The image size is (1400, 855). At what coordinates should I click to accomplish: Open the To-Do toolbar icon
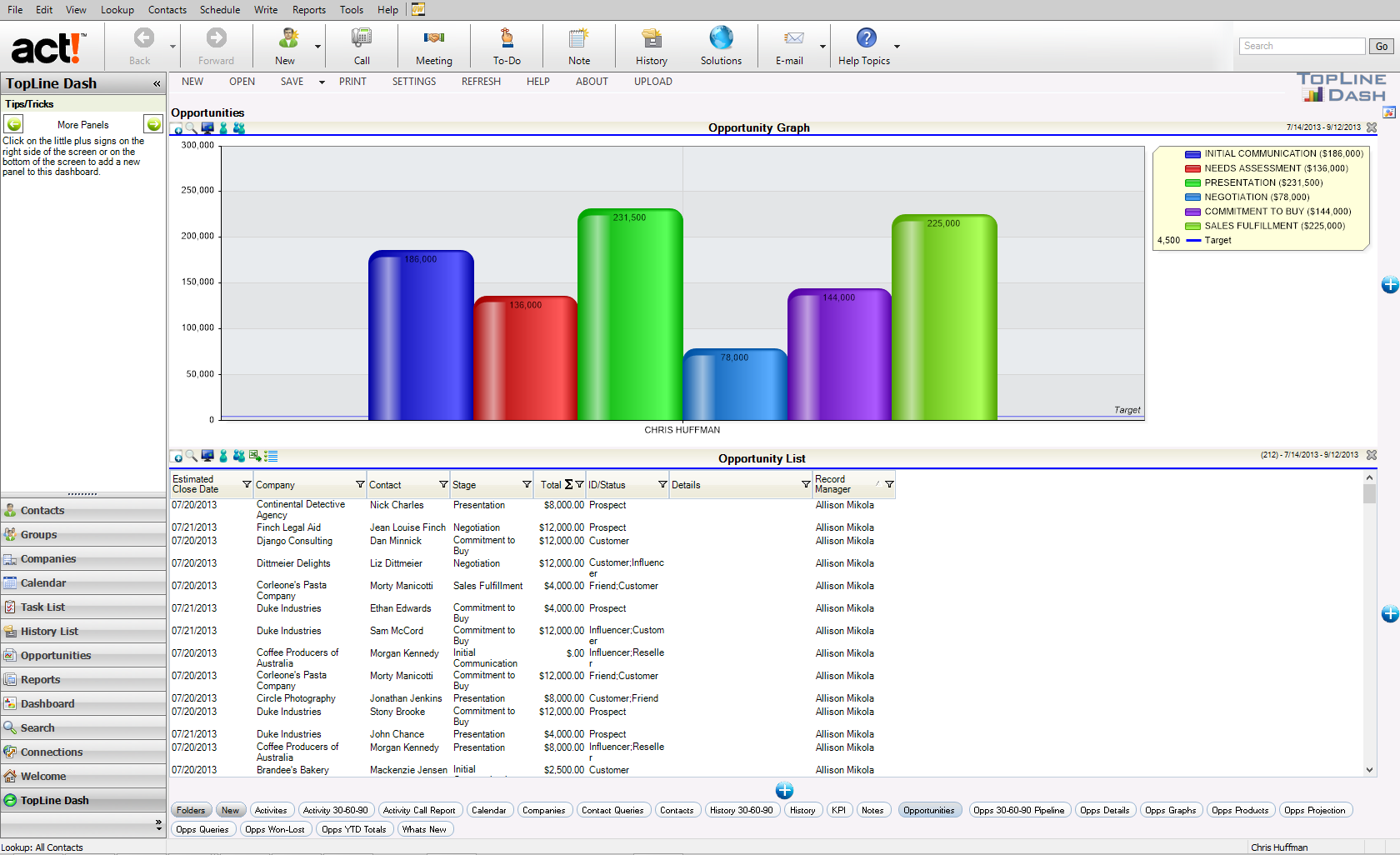point(506,38)
